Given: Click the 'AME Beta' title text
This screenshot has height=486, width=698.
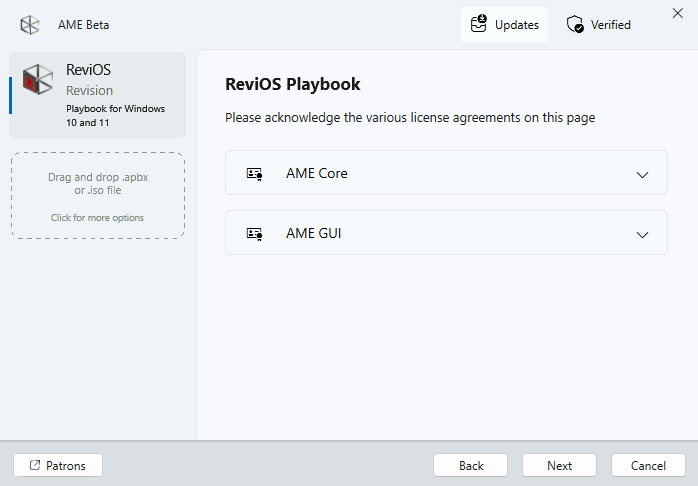Looking at the screenshot, I should 83,25.
